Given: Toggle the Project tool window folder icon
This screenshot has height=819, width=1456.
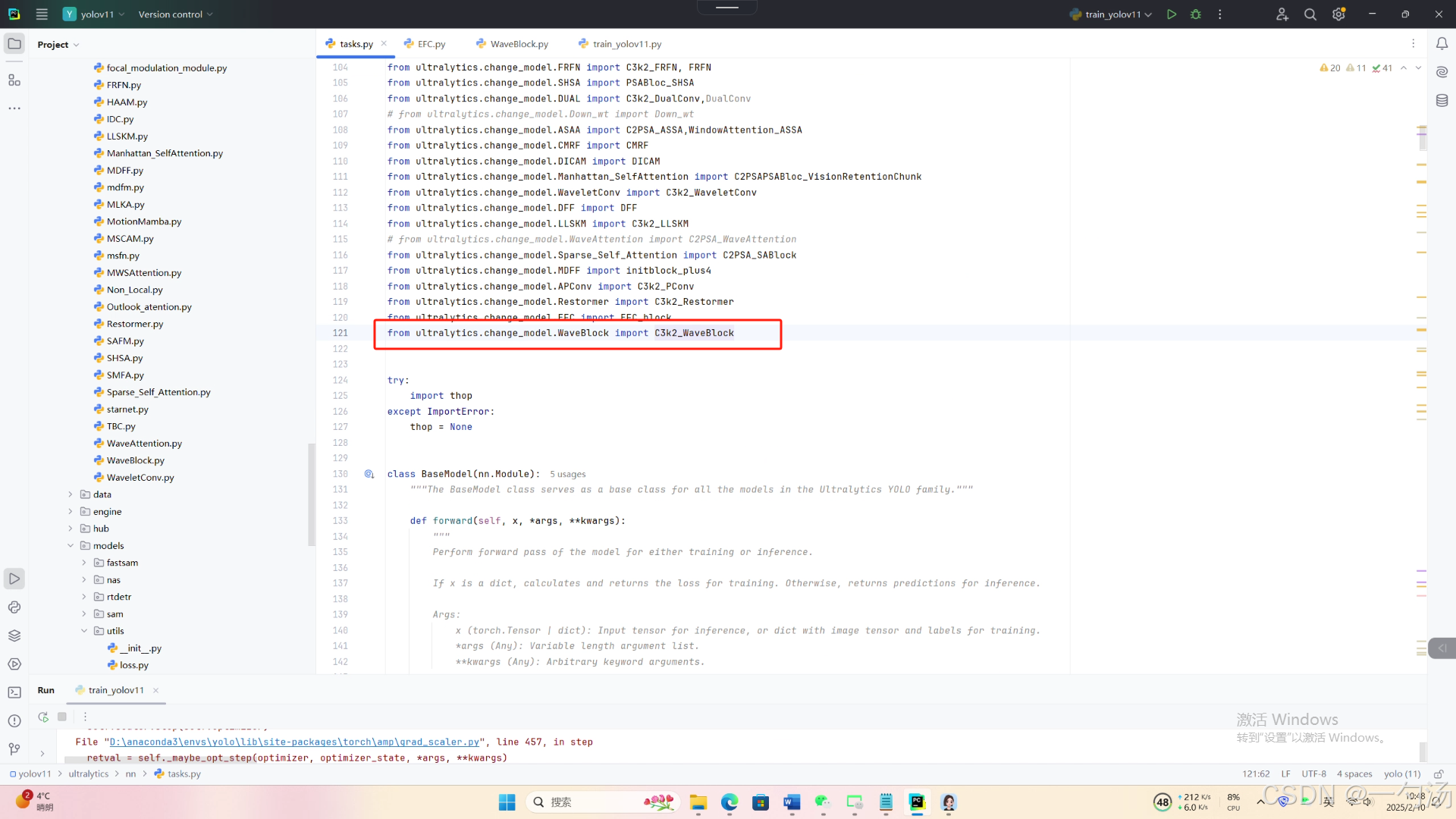Looking at the screenshot, I should (x=14, y=44).
